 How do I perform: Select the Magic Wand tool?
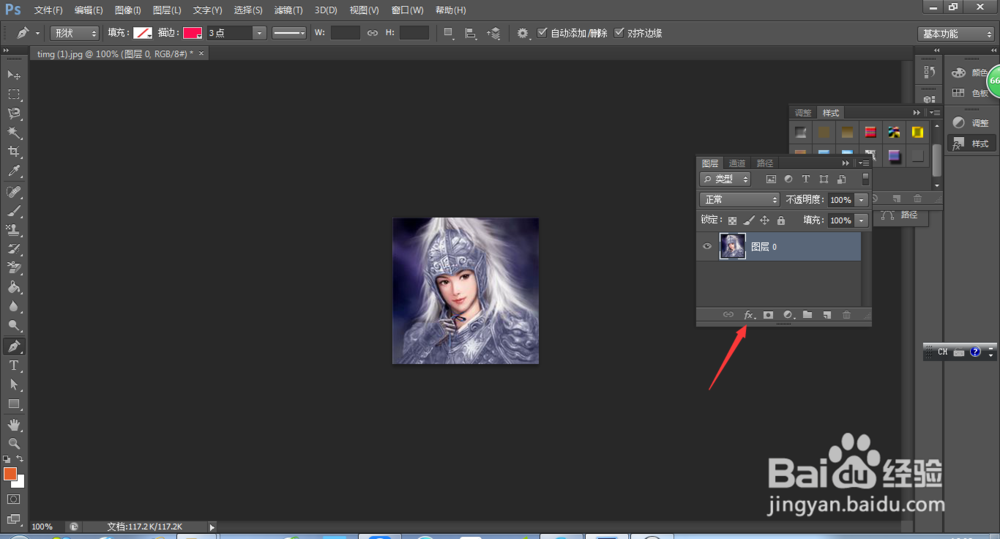[x=13, y=133]
